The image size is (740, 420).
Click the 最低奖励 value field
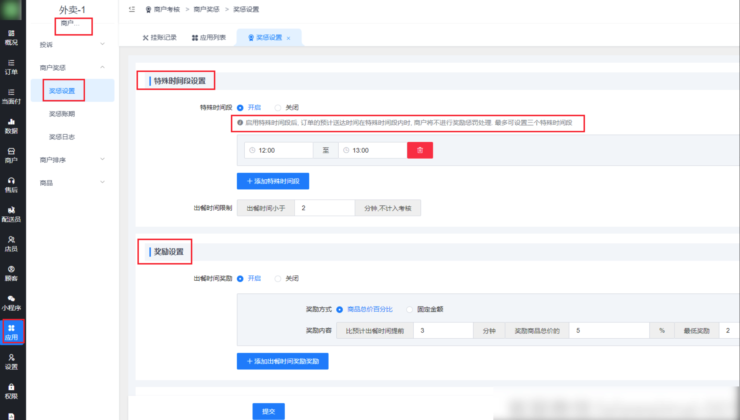point(730,331)
